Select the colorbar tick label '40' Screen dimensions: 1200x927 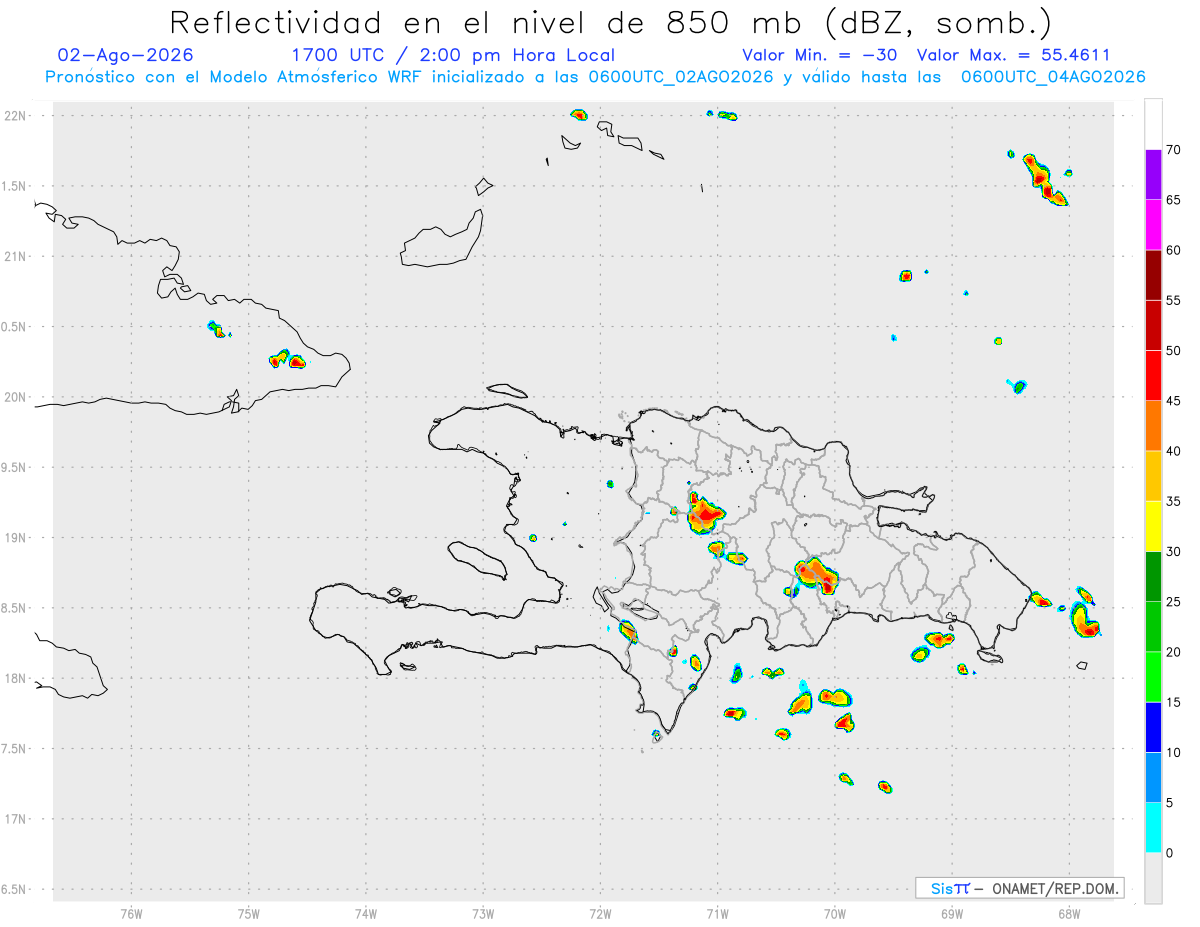point(1174,451)
